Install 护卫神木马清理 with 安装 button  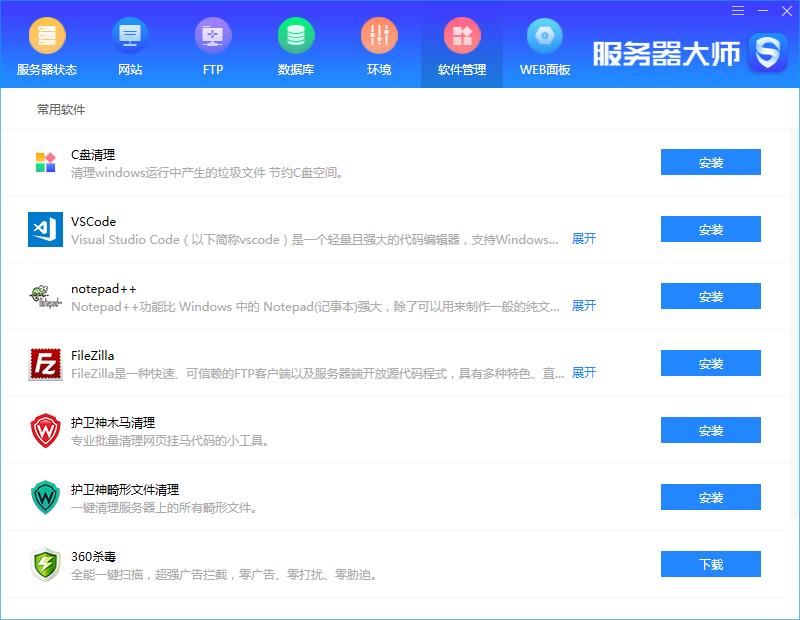(711, 430)
